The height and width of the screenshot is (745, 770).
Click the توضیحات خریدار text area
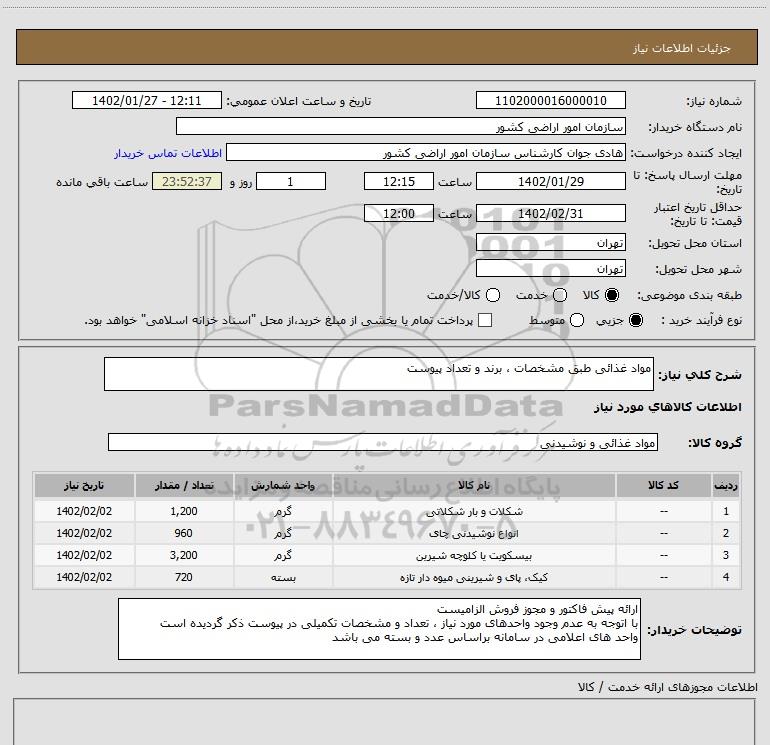(x=379, y=629)
